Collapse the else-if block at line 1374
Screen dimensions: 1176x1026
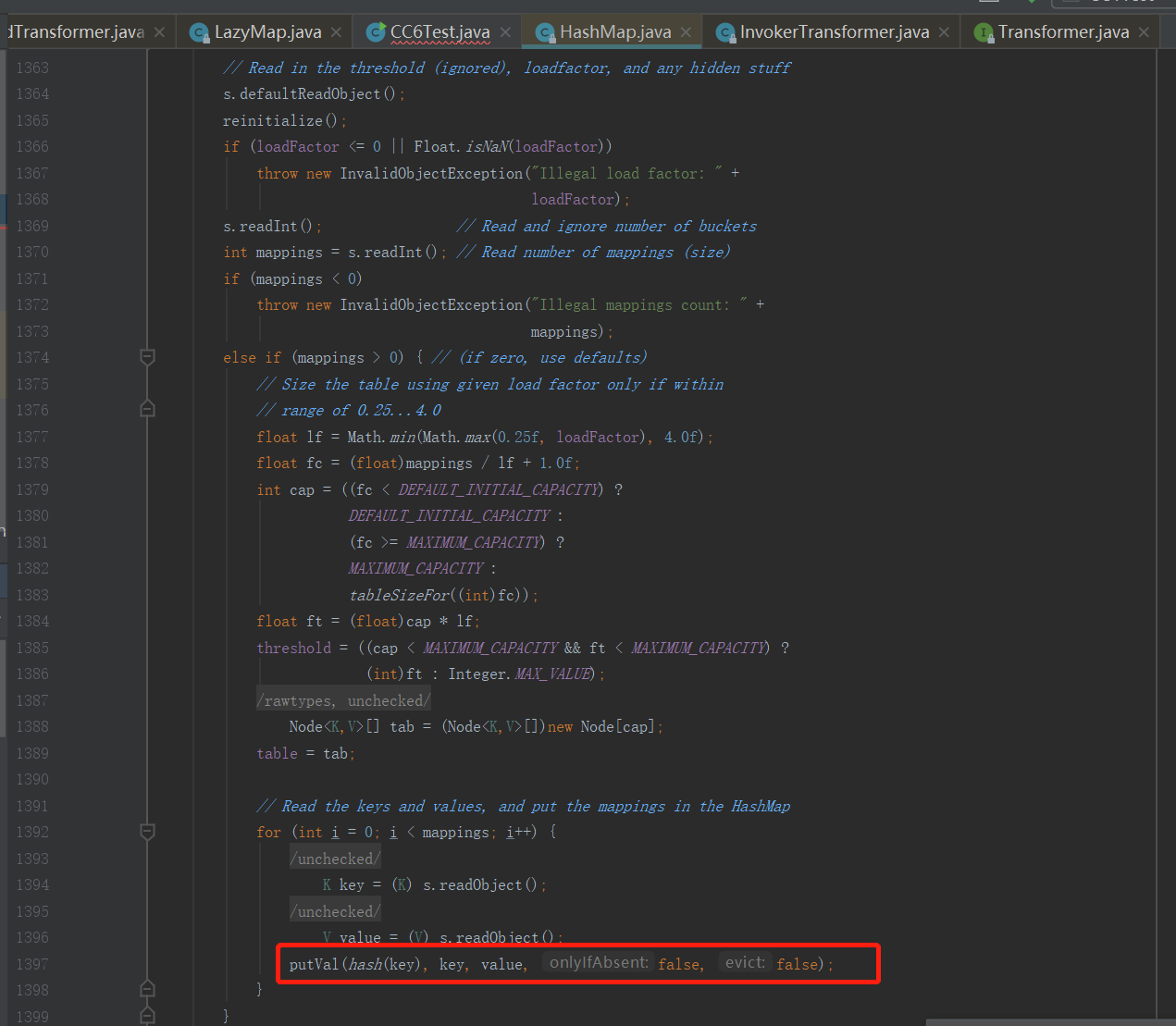coord(147,357)
